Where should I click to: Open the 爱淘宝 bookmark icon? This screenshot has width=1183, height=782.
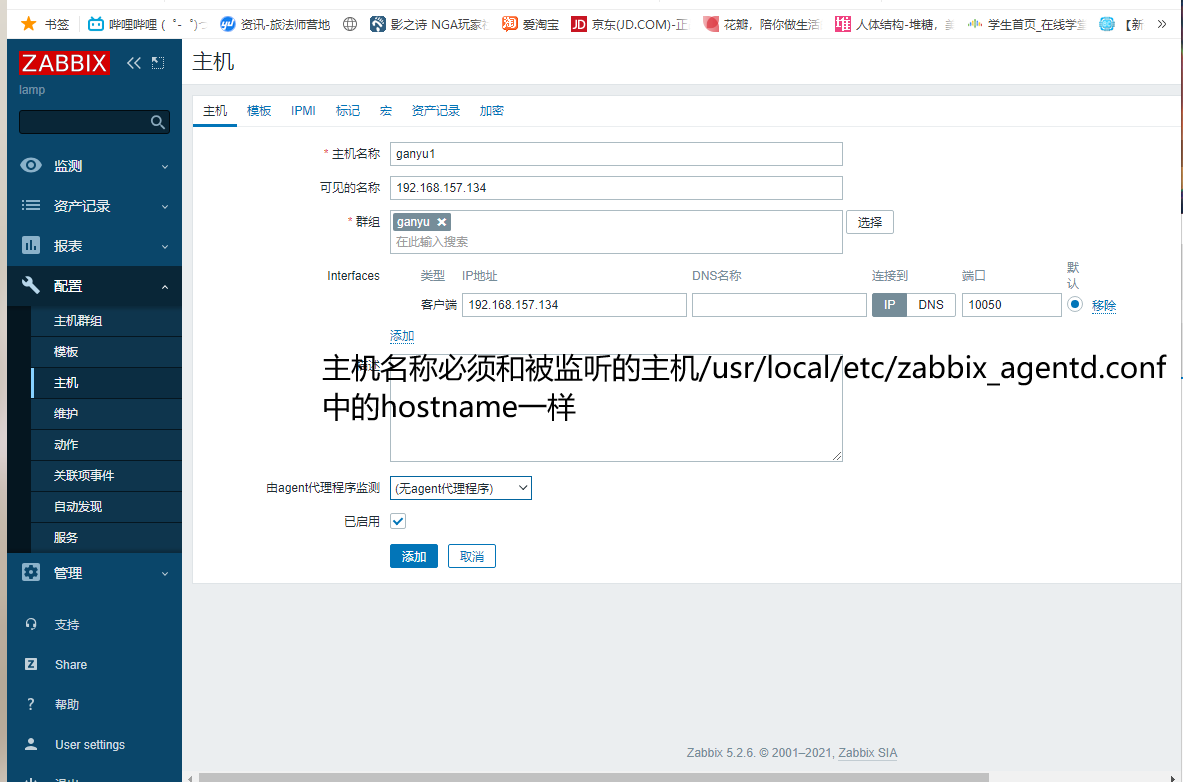click(x=510, y=24)
